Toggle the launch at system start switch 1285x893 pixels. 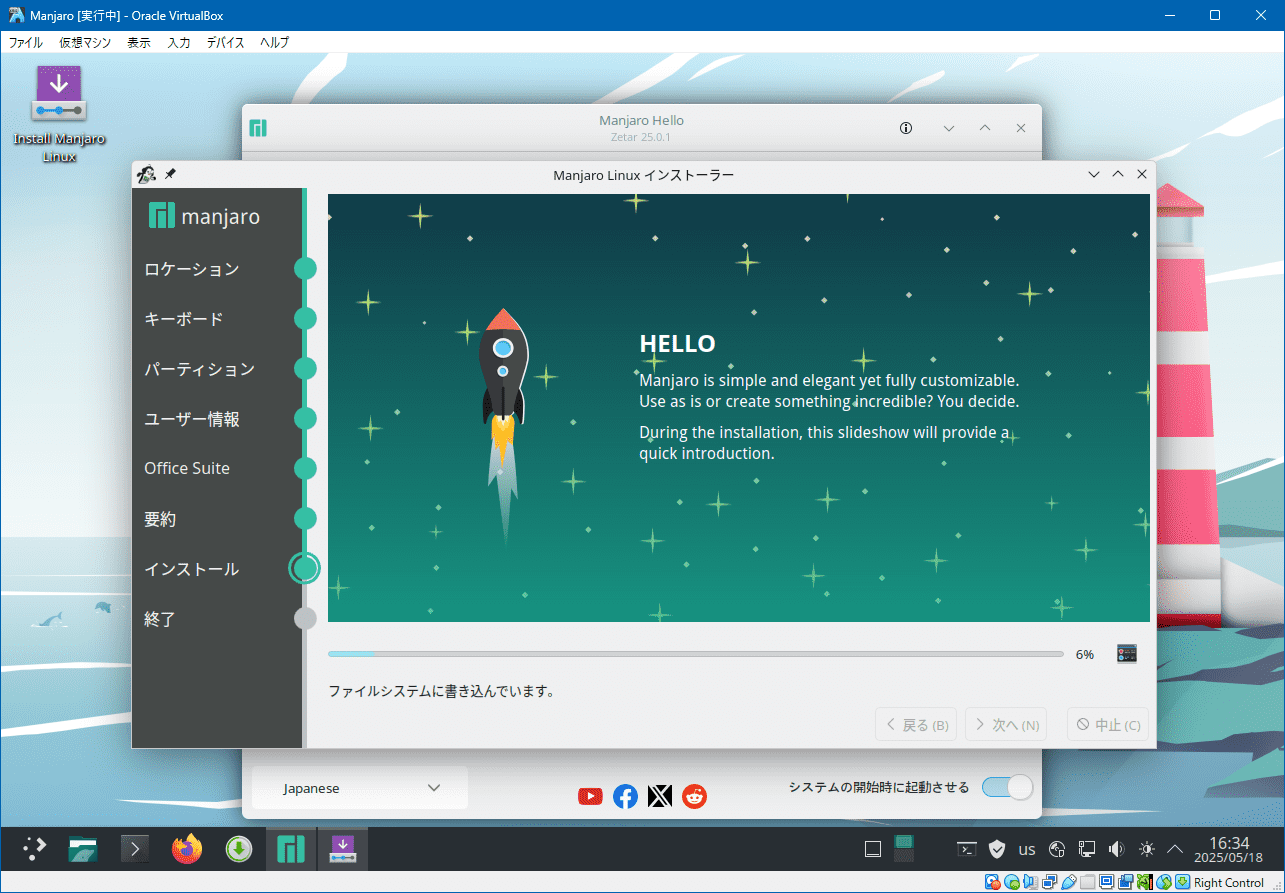point(1007,787)
